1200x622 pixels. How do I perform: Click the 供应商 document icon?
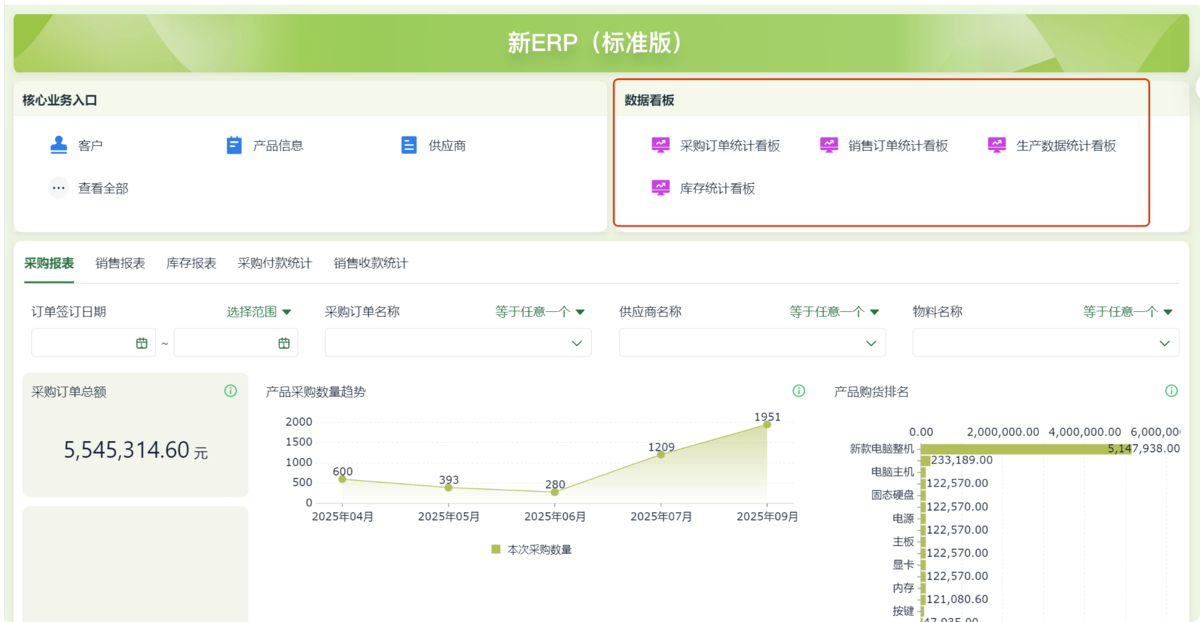point(409,145)
